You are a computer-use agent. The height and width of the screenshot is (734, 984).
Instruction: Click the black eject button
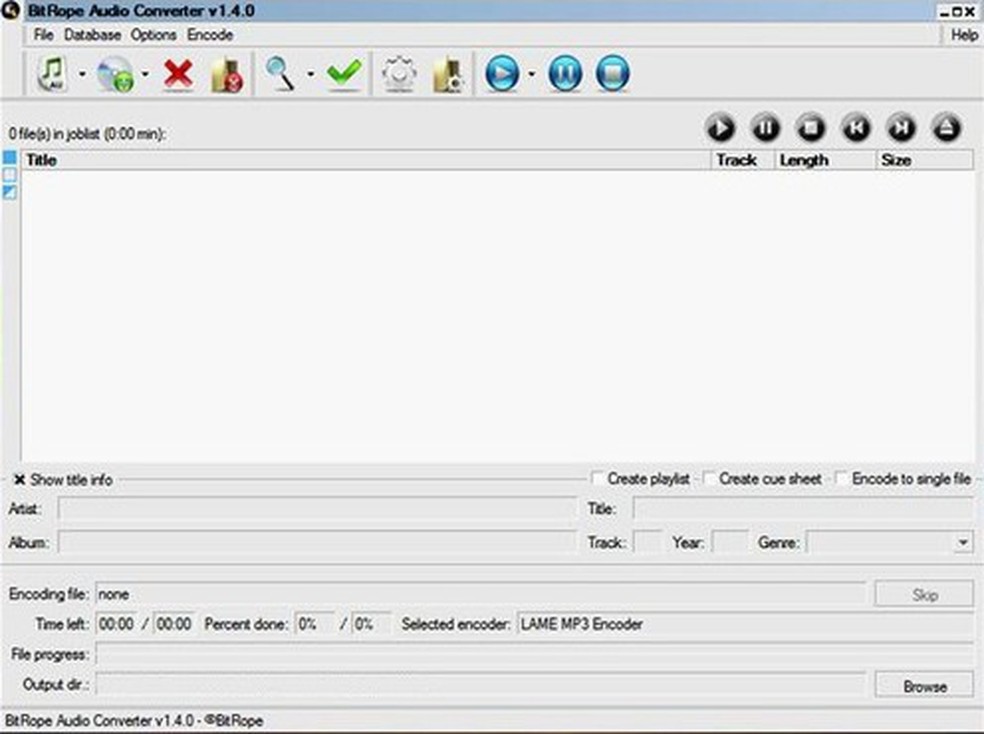click(x=946, y=128)
